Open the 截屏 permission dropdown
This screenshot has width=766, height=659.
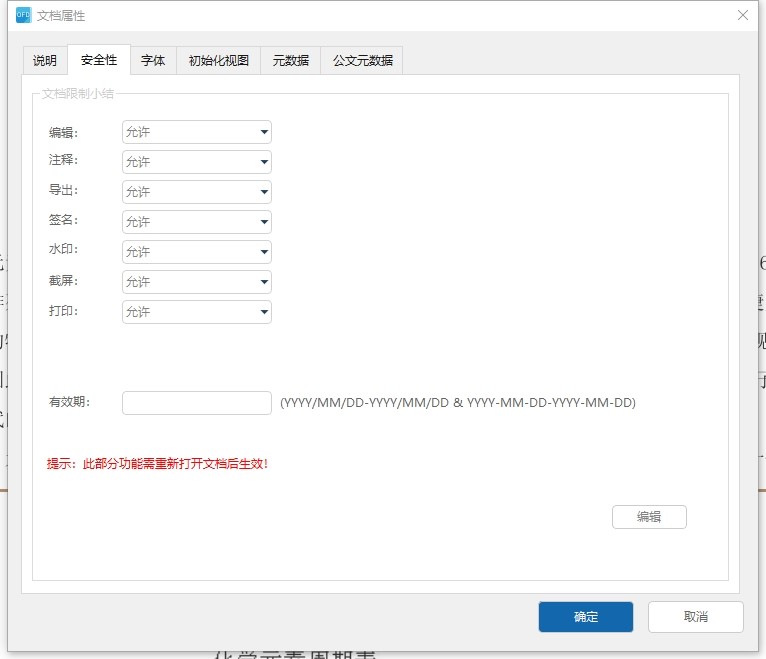(197, 282)
